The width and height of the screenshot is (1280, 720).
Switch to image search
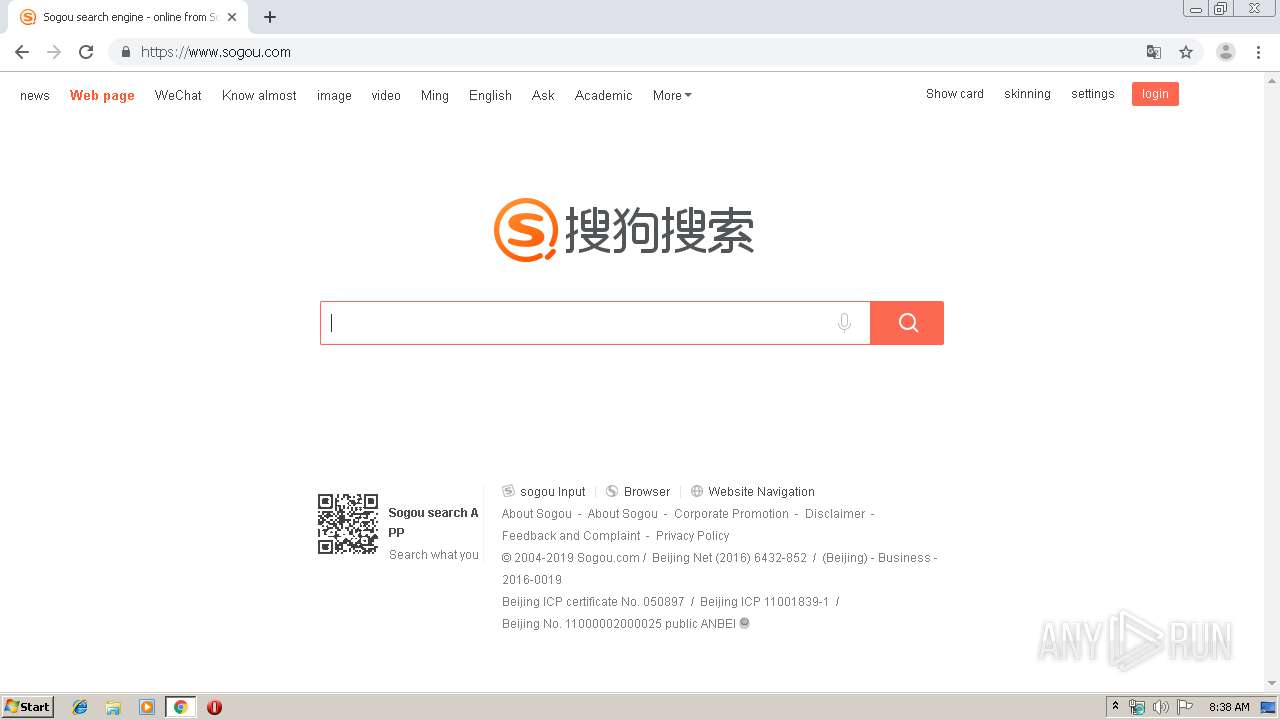tap(334, 95)
